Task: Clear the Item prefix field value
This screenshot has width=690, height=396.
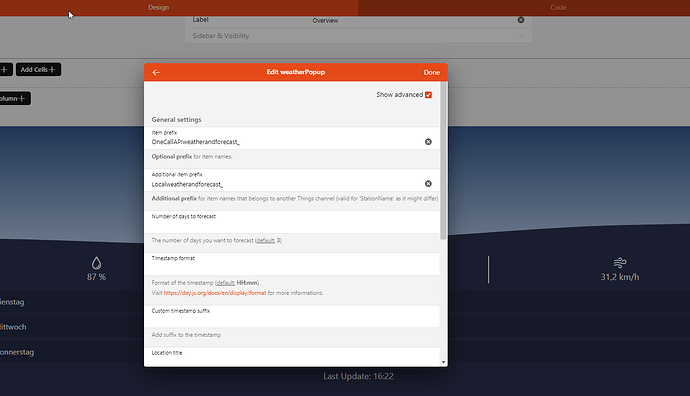Action: tap(428, 142)
